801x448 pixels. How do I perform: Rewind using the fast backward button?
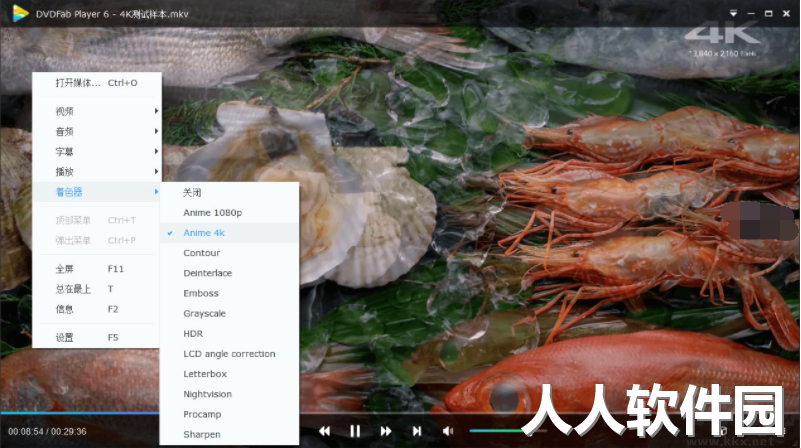pyautogui.click(x=324, y=431)
